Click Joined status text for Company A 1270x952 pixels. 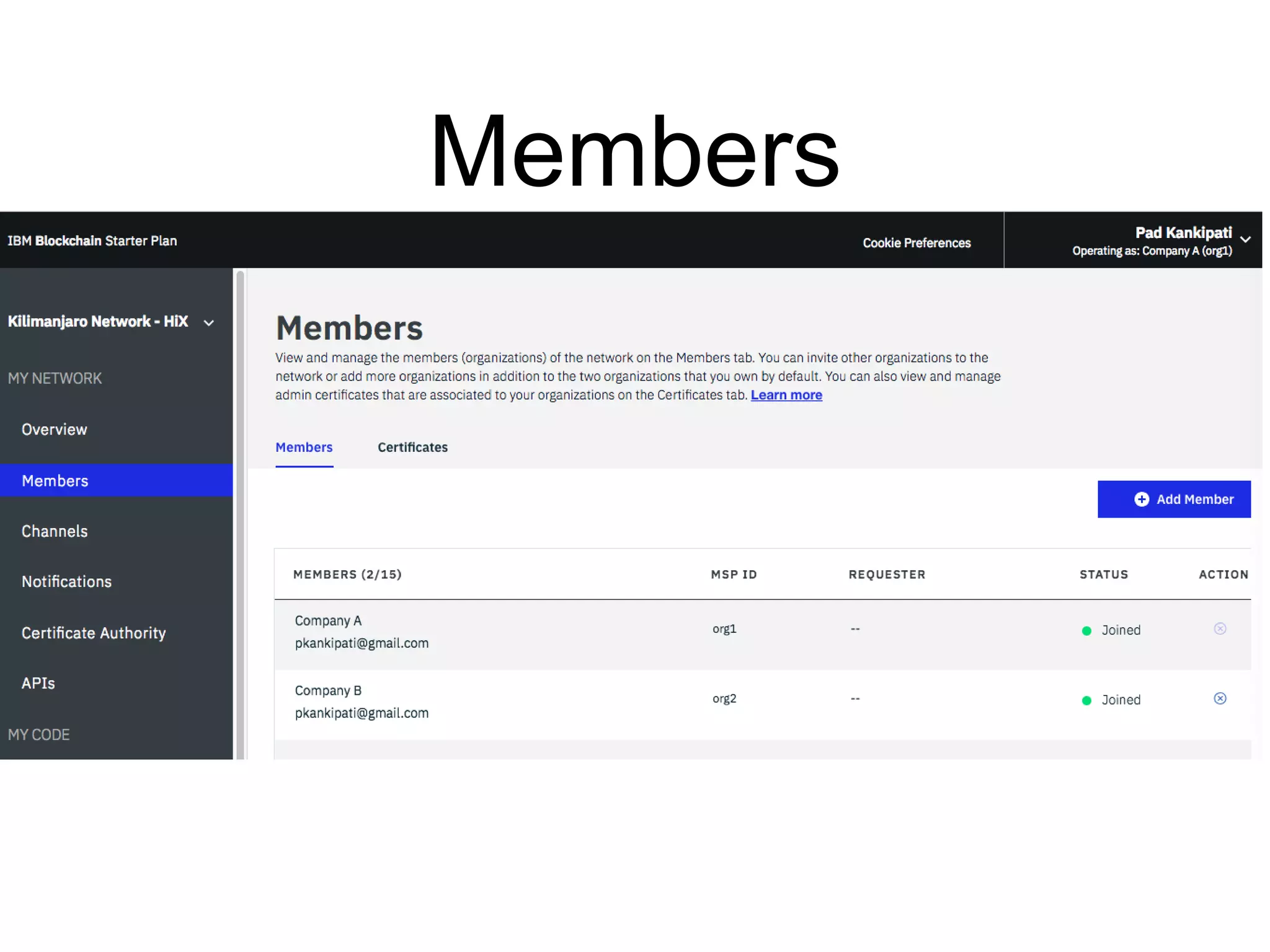tap(1121, 630)
